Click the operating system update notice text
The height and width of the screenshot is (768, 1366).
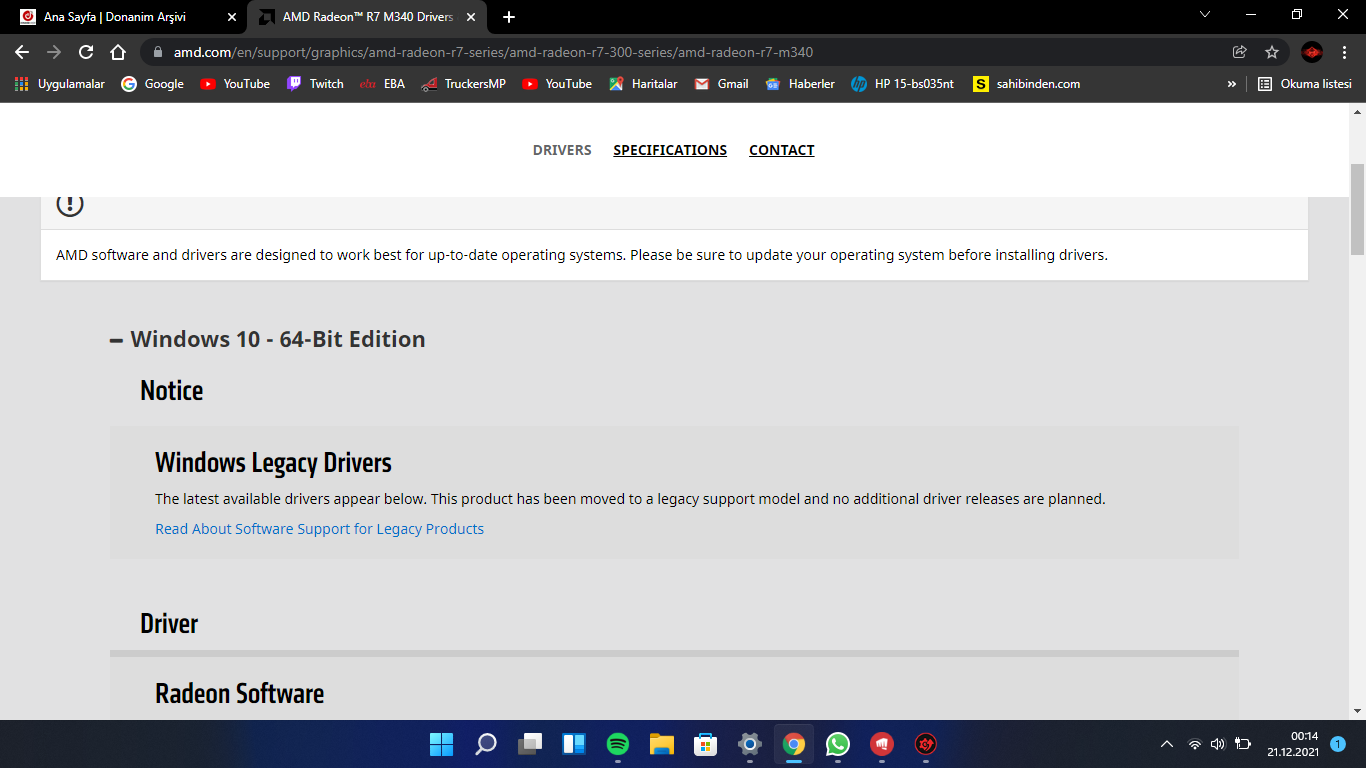[582, 255]
